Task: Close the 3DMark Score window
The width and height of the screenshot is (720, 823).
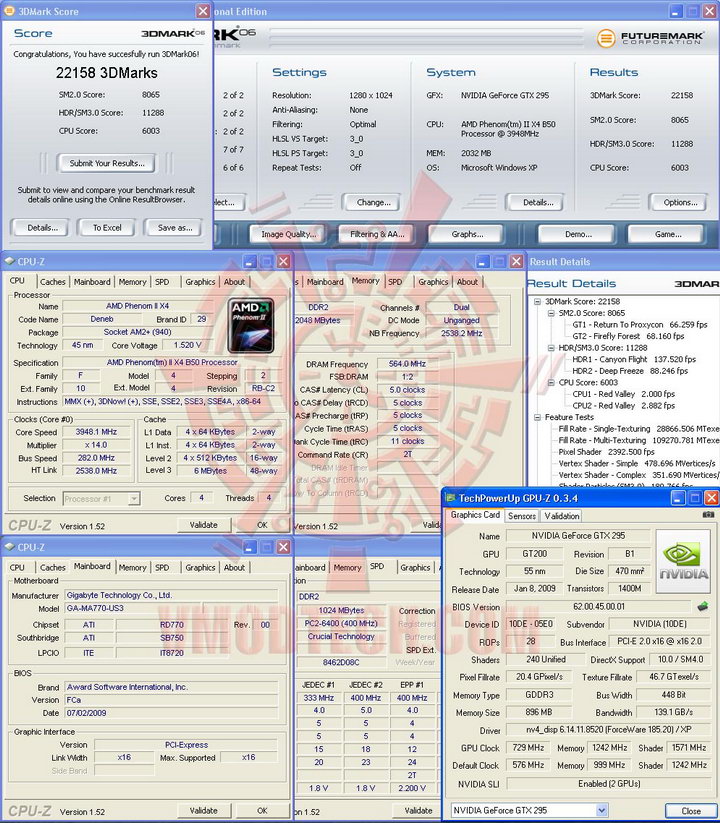Action: (x=203, y=11)
